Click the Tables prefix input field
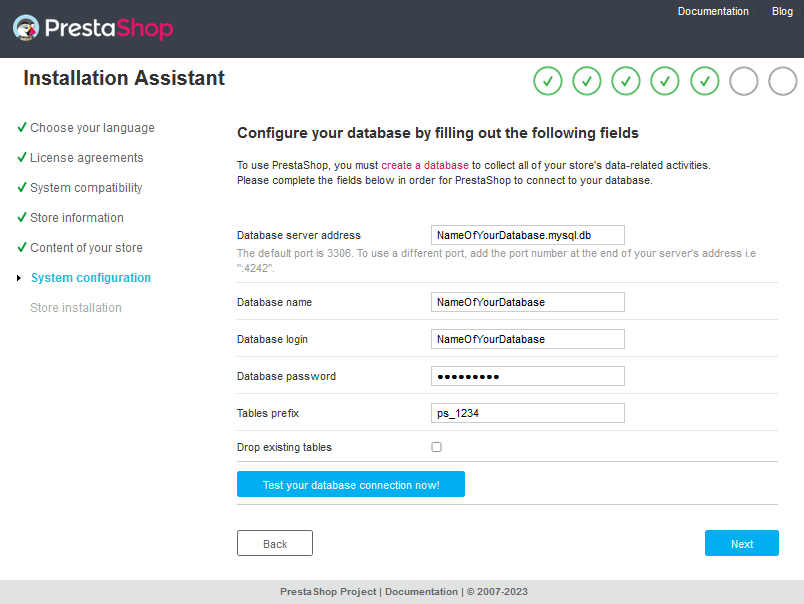The image size is (804, 604). [x=527, y=413]
